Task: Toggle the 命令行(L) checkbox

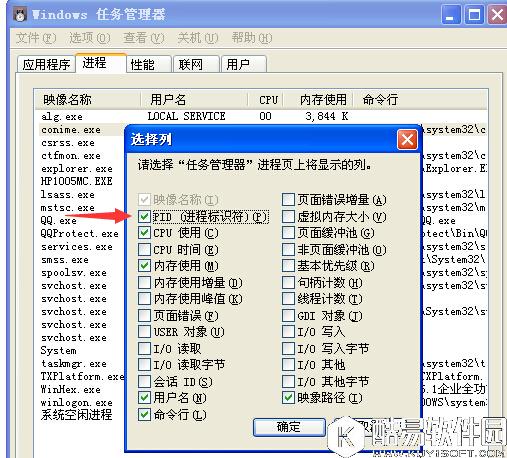Action: (x=144, y=414)
